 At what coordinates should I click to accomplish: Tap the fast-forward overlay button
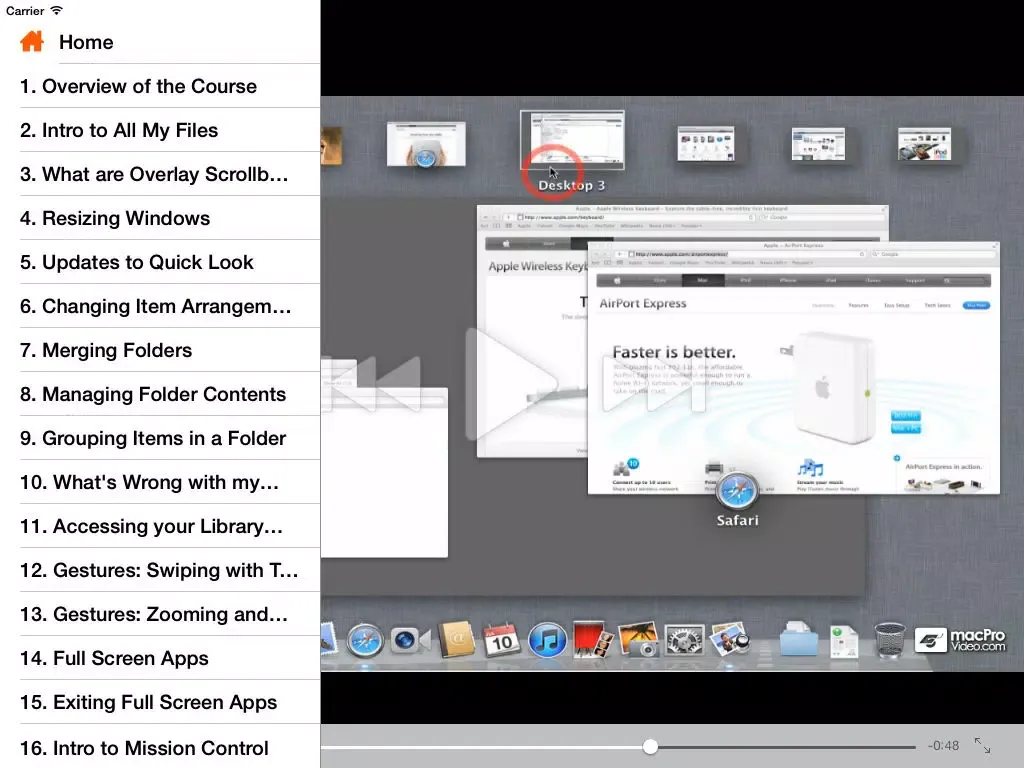(x=654, y=384)
